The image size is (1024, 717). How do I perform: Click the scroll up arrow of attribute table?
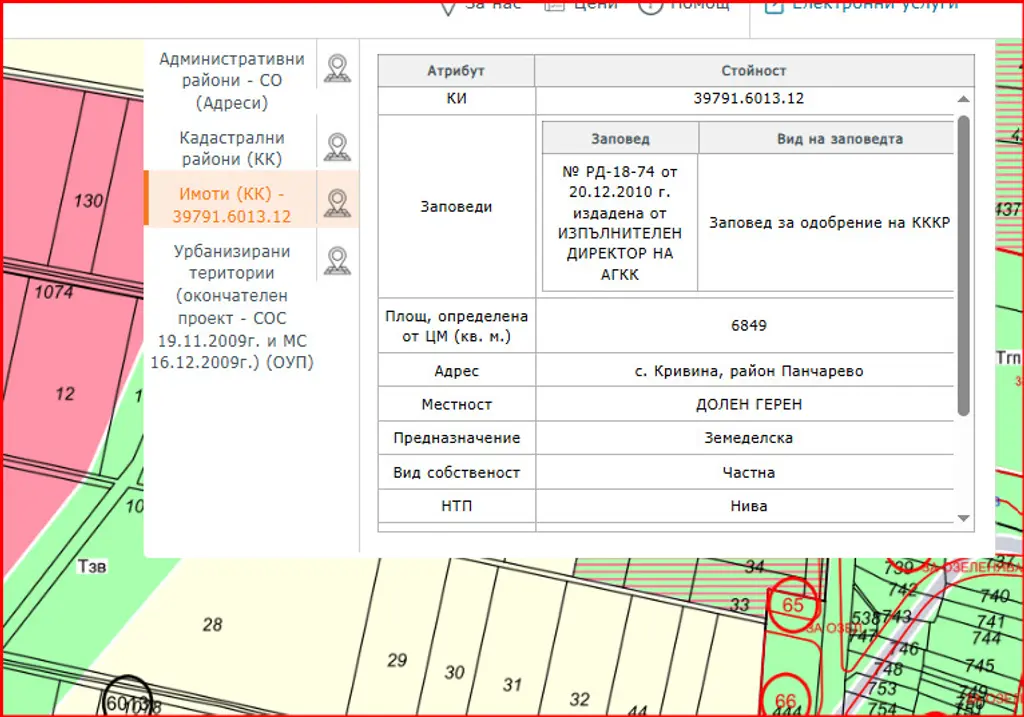(x=963, y=99)
